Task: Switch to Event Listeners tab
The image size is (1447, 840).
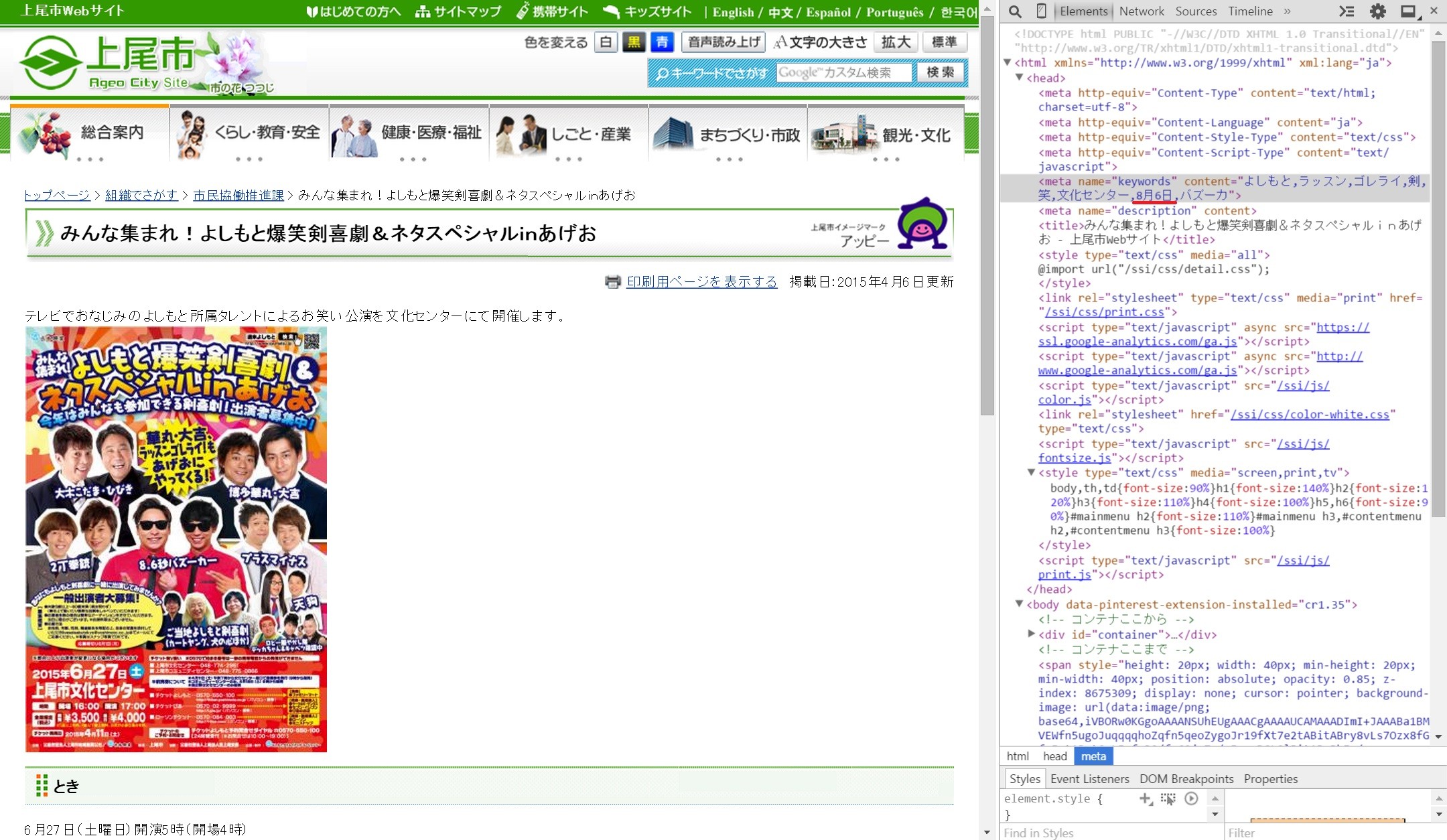Action: coord(1089,778)
